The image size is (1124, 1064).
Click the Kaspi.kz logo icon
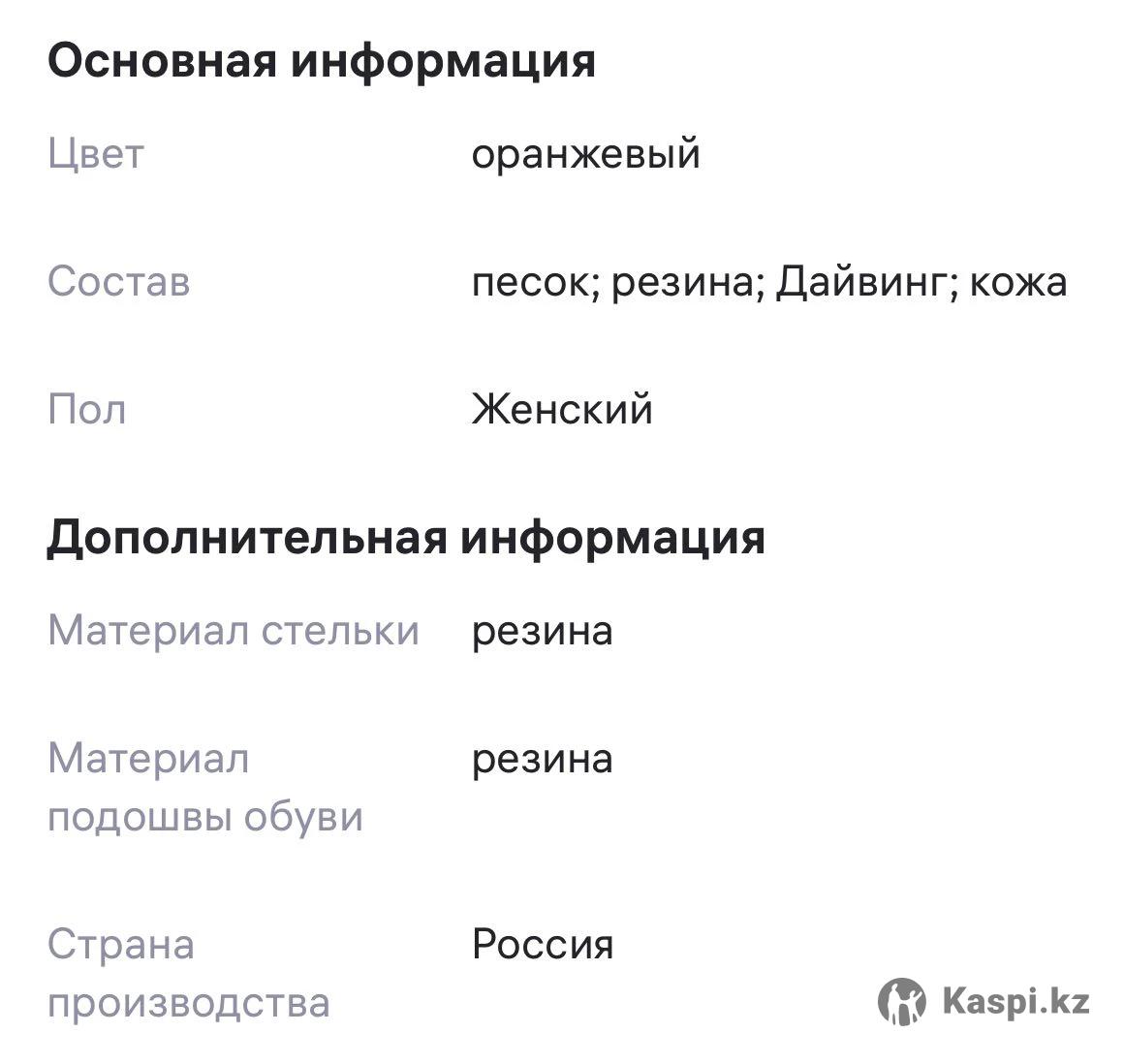click(902, 1001)
